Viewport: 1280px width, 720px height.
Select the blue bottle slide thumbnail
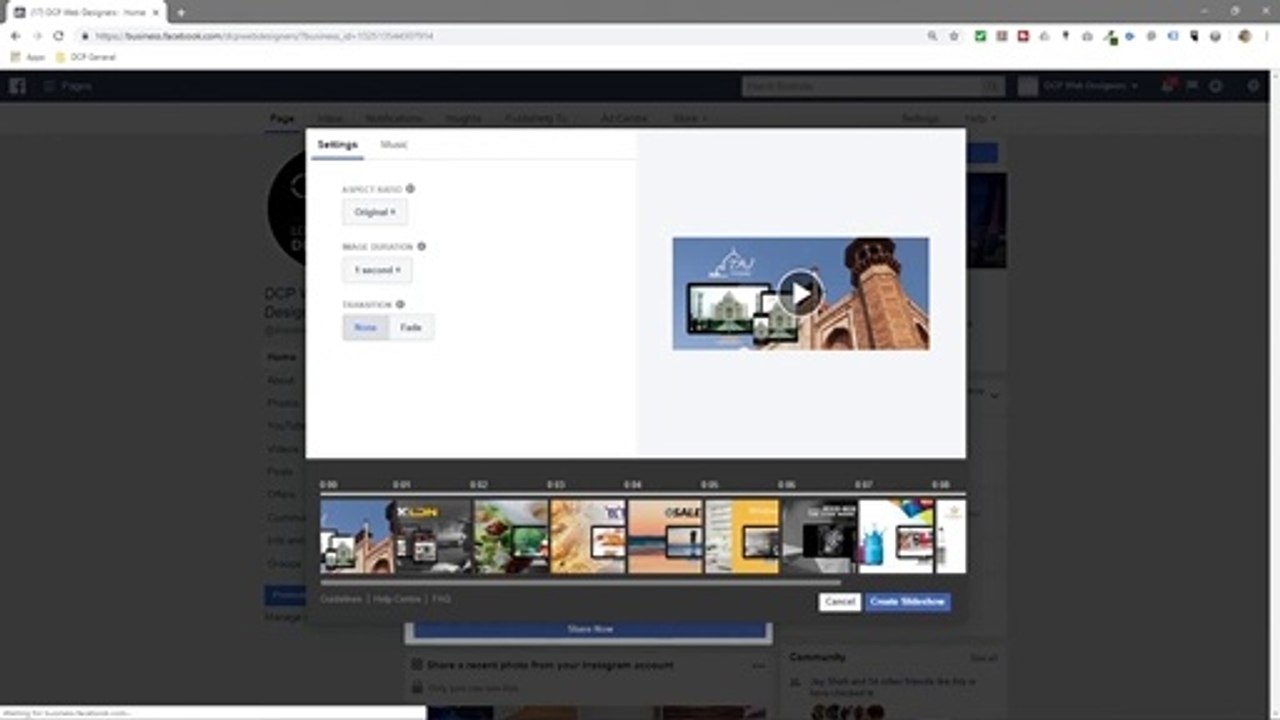coord(896,536)
